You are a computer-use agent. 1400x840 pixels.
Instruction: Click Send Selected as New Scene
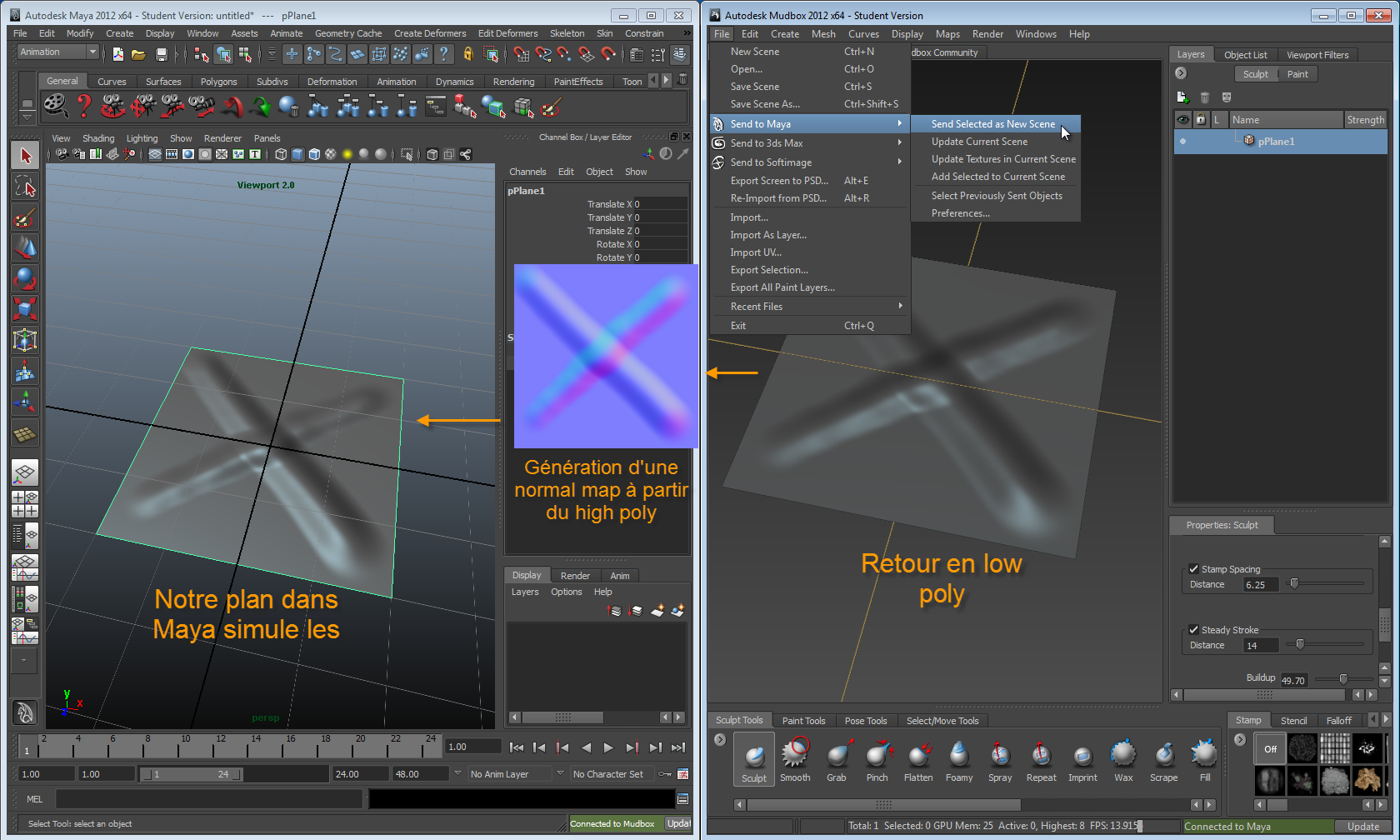(992, 124)
